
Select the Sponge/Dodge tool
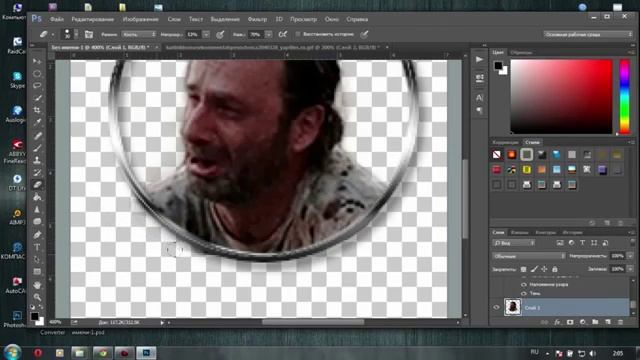[37, 222]
